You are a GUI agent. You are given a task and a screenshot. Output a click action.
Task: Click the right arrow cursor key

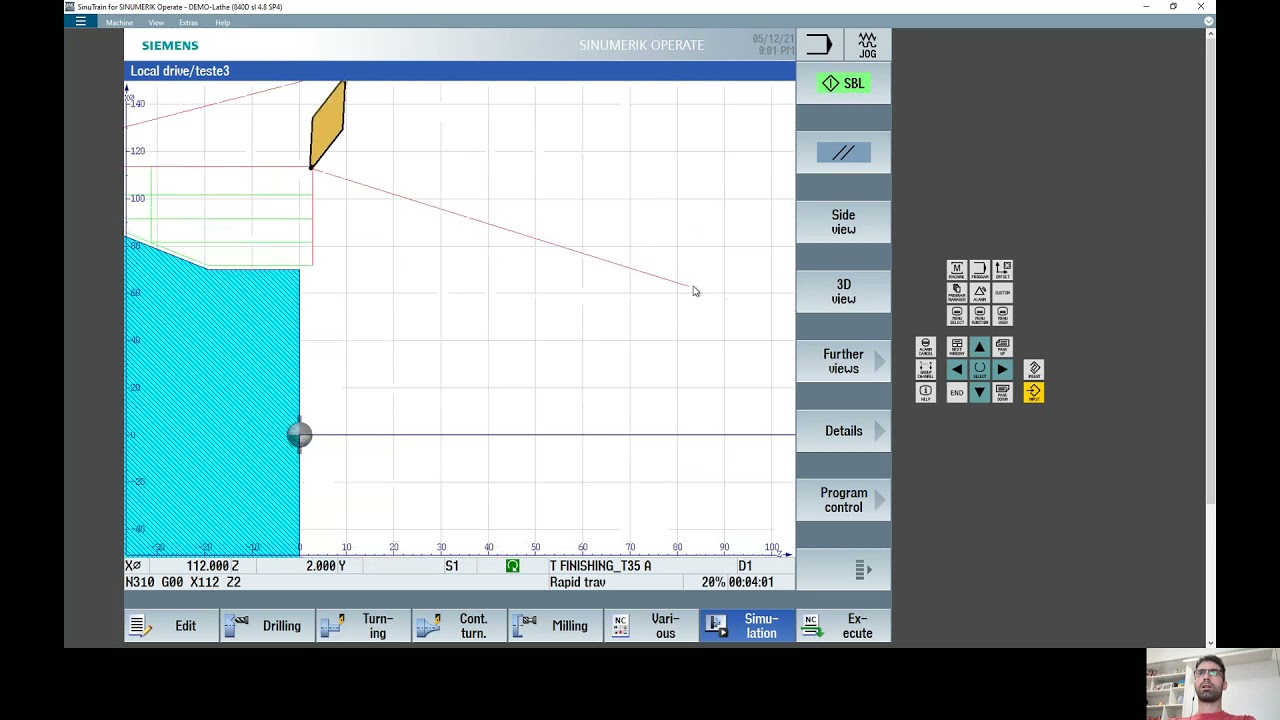[x=1002, y=370]
